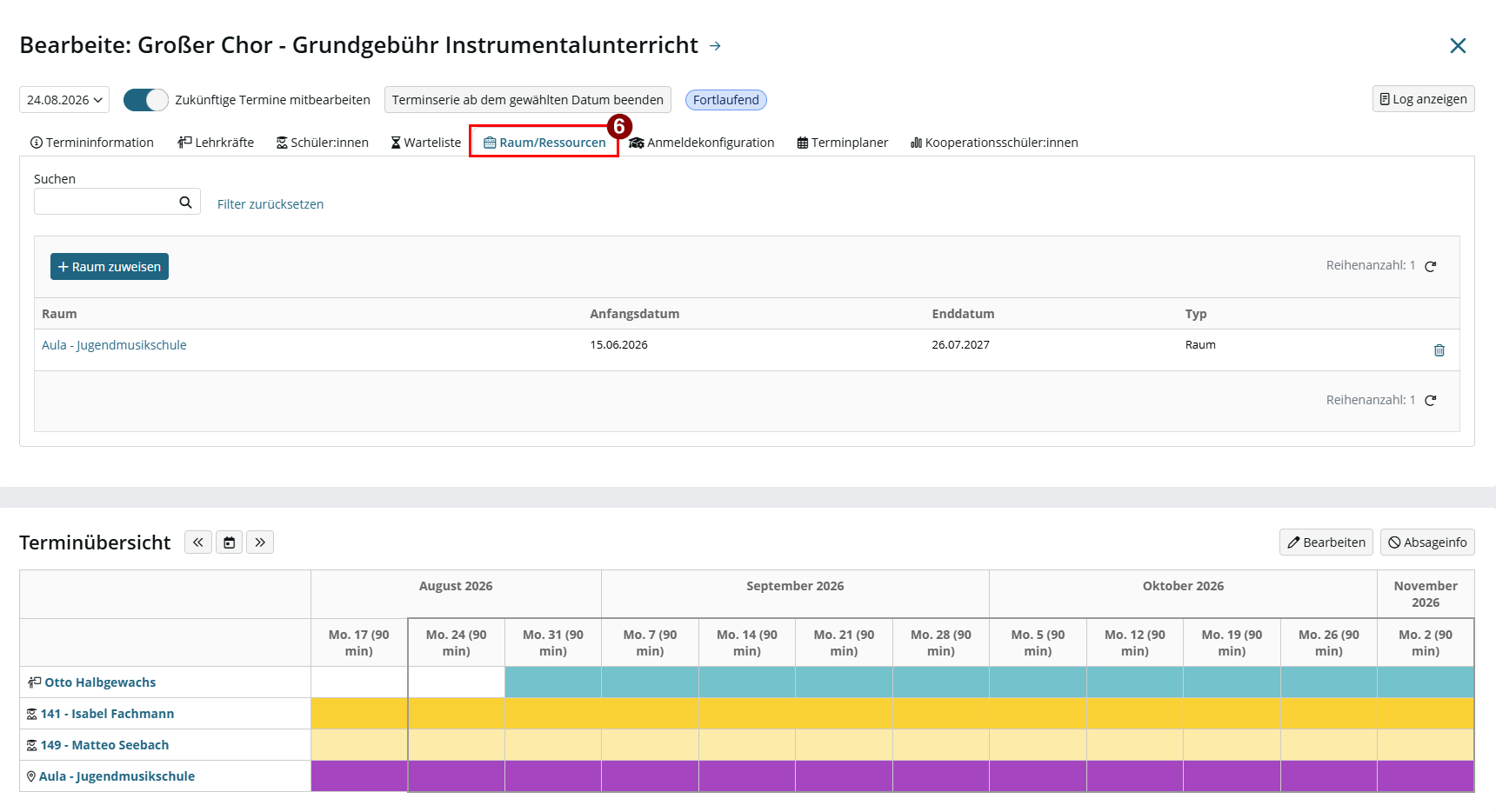Viewport: 1496px width, 812px height.
Task: Switch to Lehrkräfte tab
Action: point(216,143)
